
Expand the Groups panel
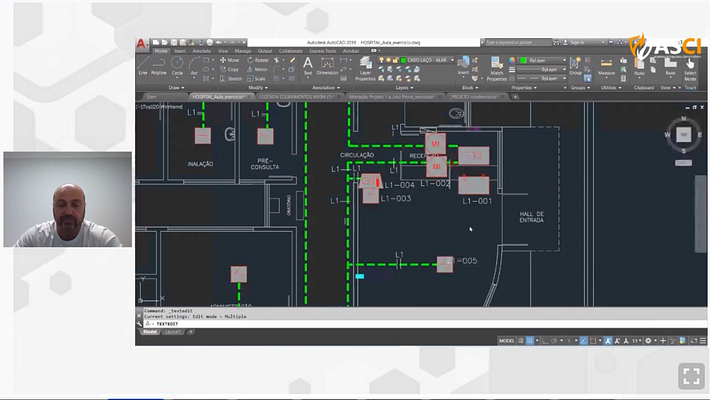(x=580, y=88)
